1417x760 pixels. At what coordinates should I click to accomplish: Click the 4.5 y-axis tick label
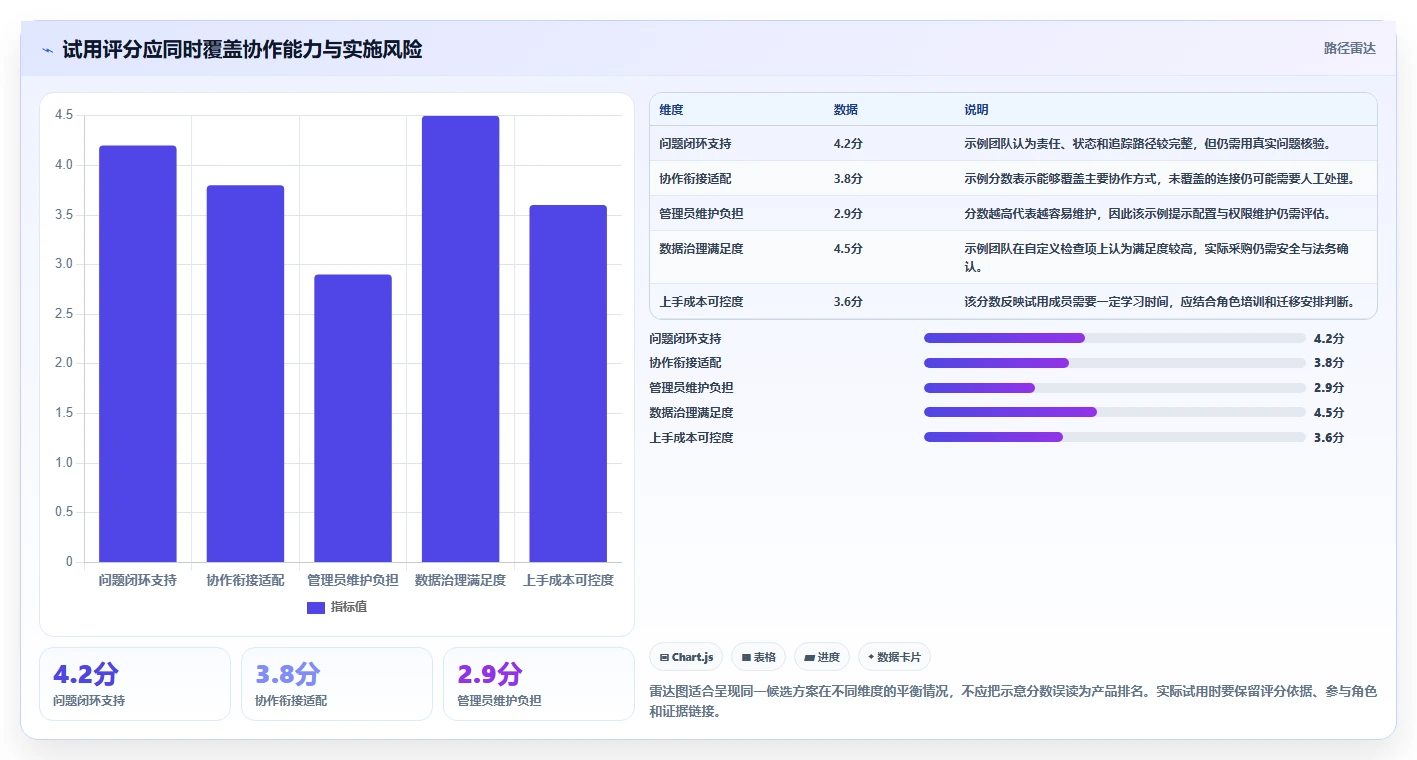tap(64, 115)
